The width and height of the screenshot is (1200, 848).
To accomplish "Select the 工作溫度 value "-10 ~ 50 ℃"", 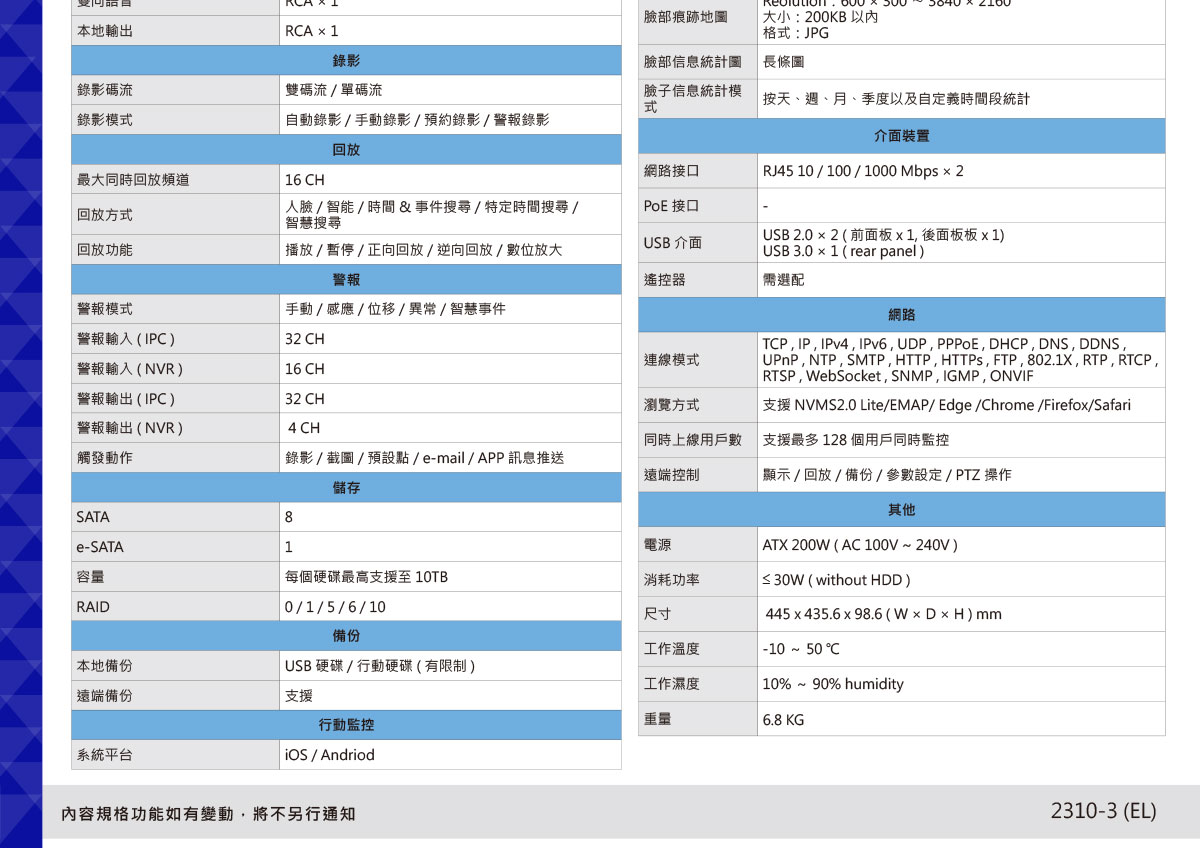I will coord(801,649).
